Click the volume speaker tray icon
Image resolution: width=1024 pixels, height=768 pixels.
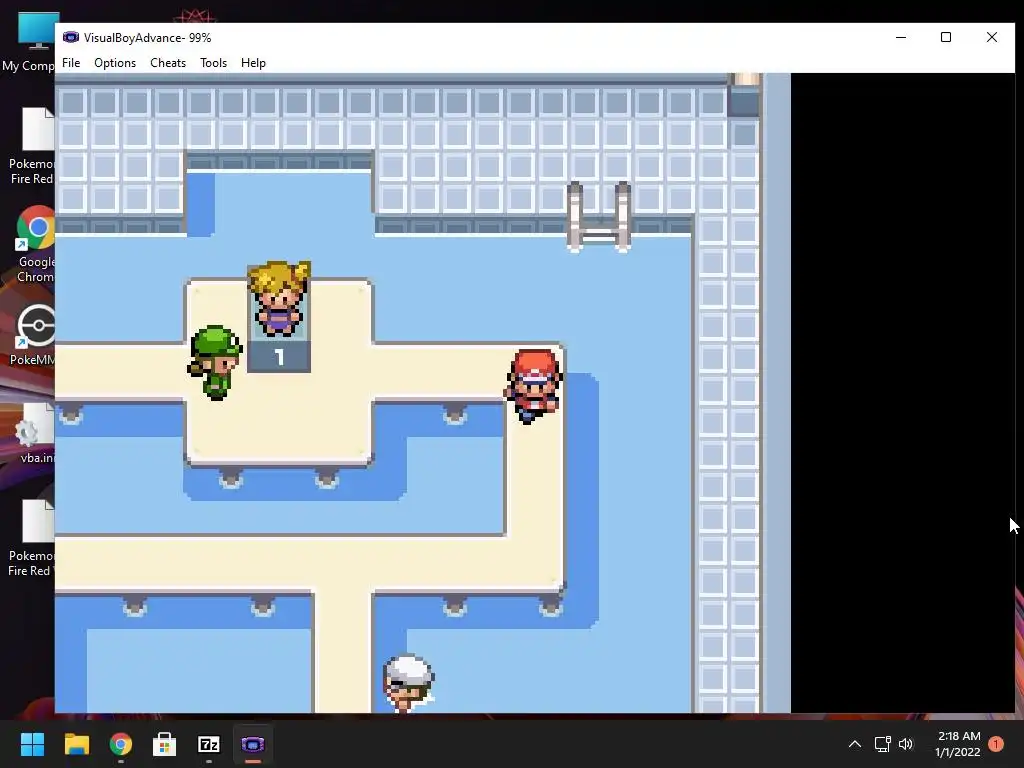coord(906,744)
